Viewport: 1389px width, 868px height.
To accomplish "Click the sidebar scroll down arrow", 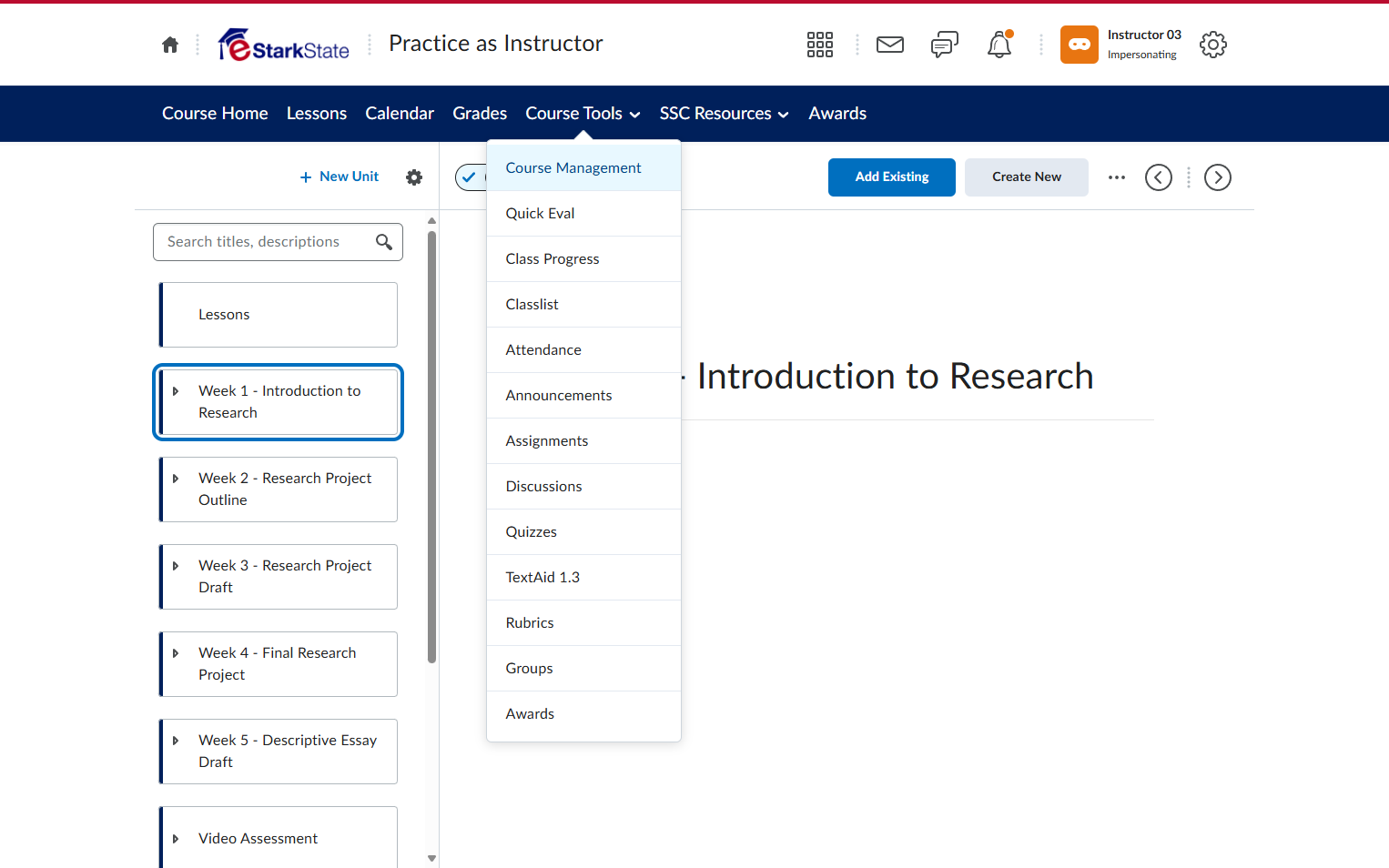I will click(x=432, y=858).
